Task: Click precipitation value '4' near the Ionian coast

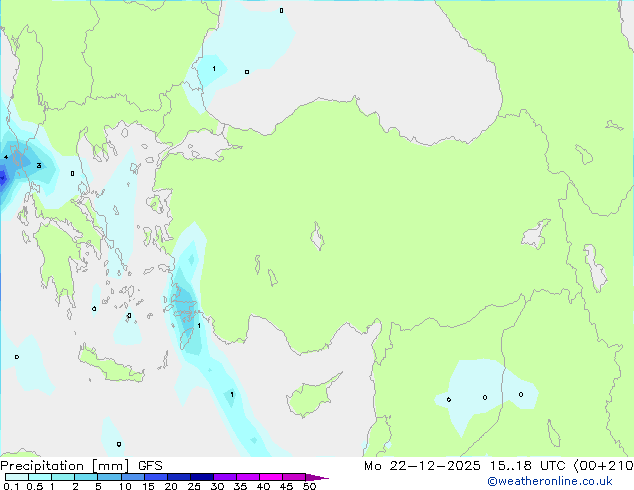Action: click(x=6, y=157)
